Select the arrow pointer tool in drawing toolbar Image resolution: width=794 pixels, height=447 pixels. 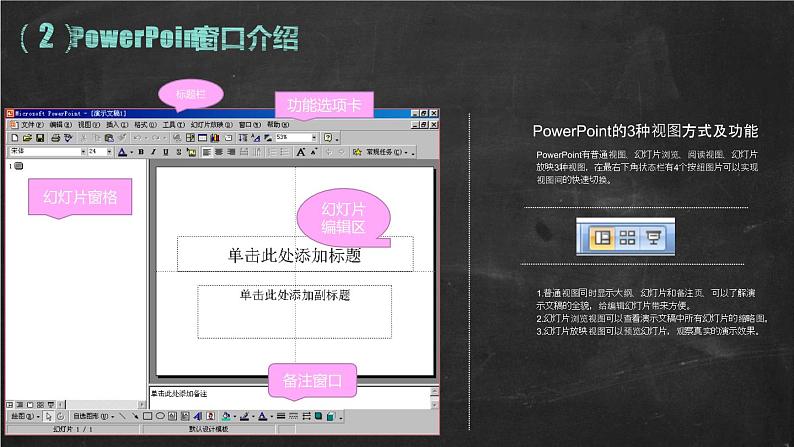pos(48,416)
